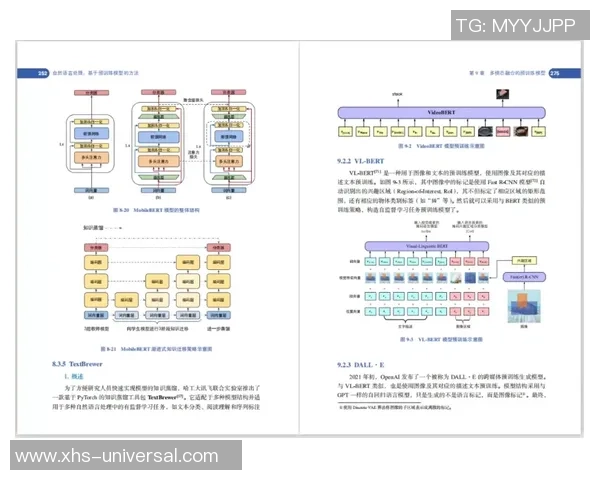Click the purple VideoBERT block in diagram
The image size is (600, 480).
(437, 112)
